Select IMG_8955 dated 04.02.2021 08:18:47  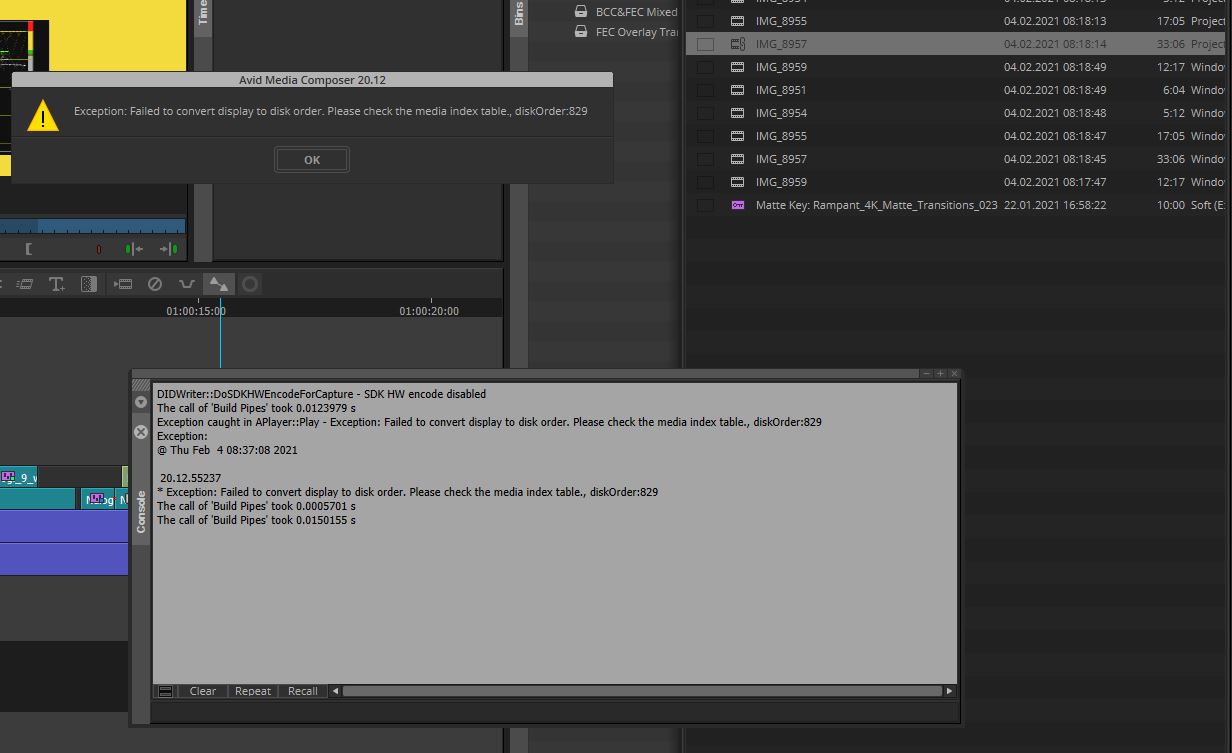pos(958,136)
